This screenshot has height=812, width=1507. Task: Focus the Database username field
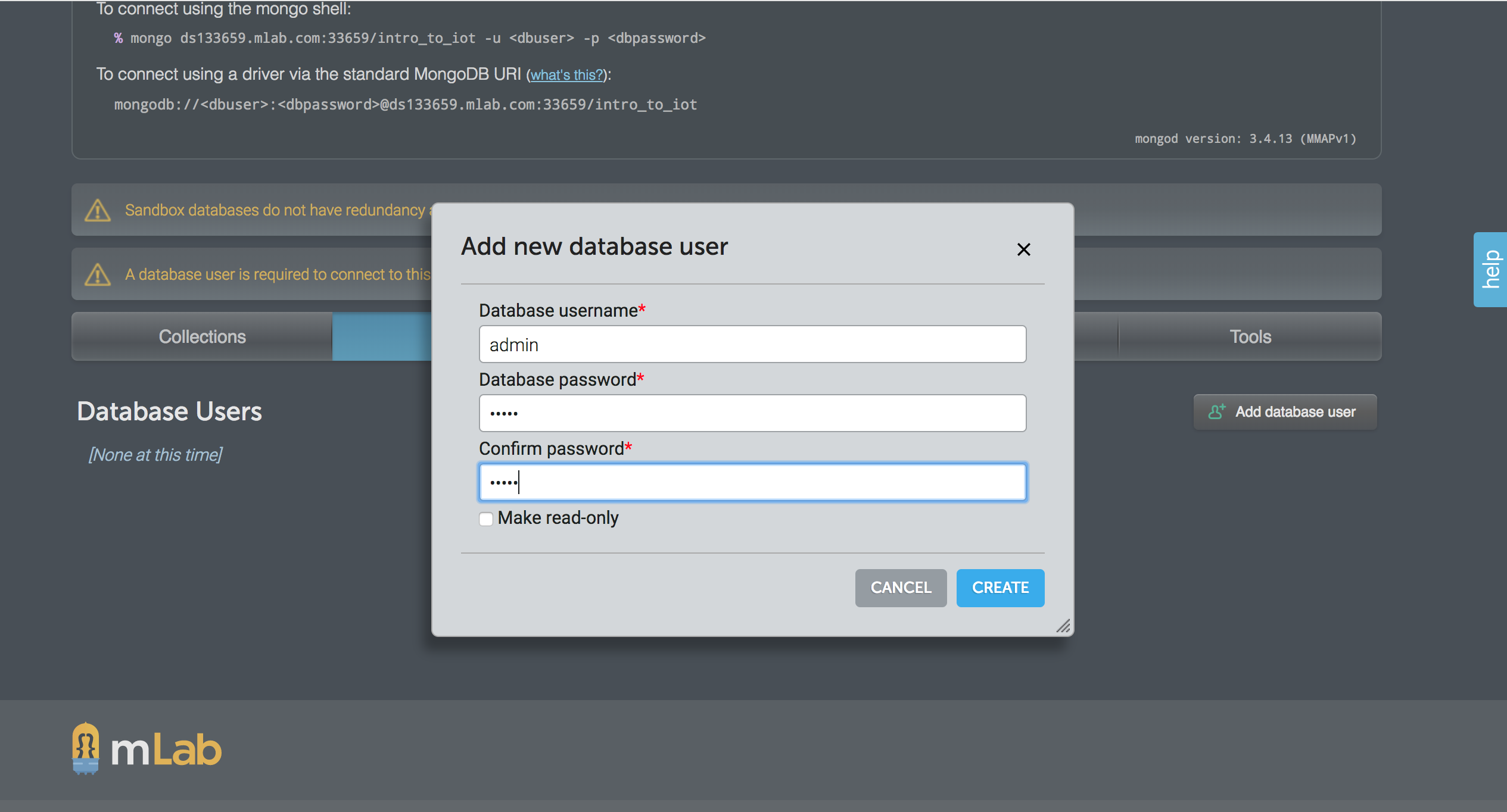752,344
